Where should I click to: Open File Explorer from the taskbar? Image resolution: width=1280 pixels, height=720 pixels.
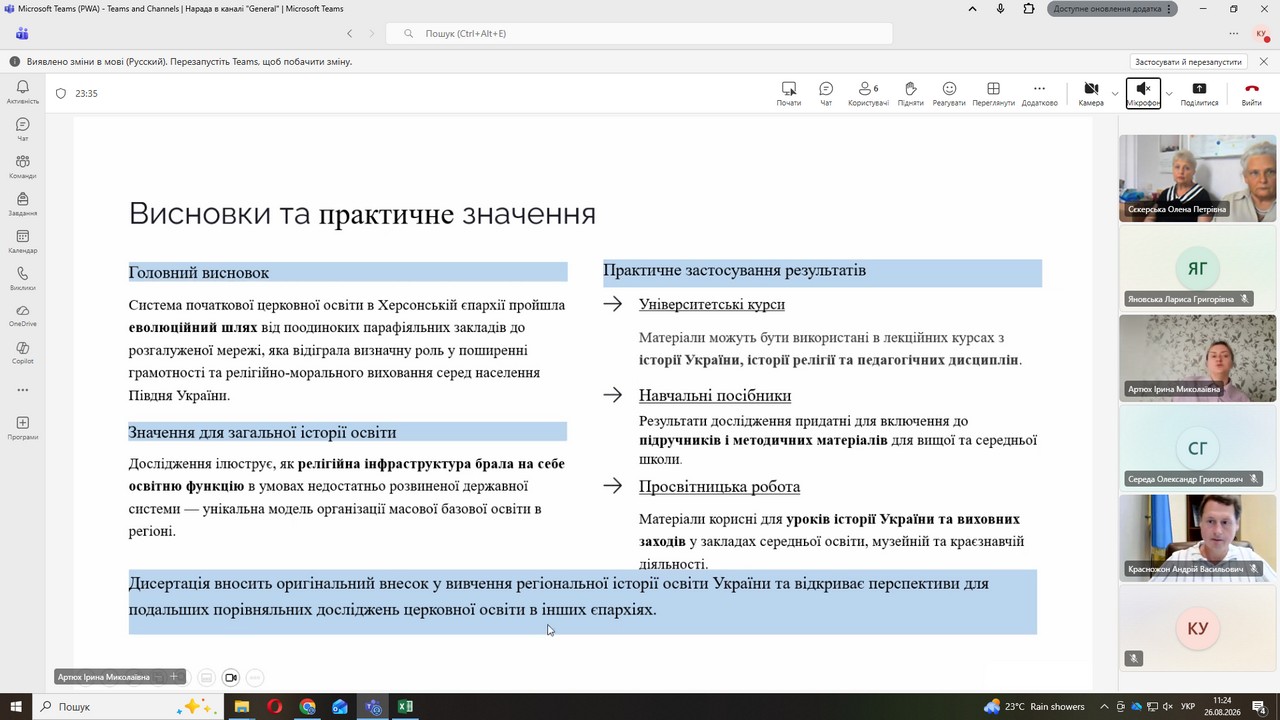pyautogui.click(x=241, y=706)
